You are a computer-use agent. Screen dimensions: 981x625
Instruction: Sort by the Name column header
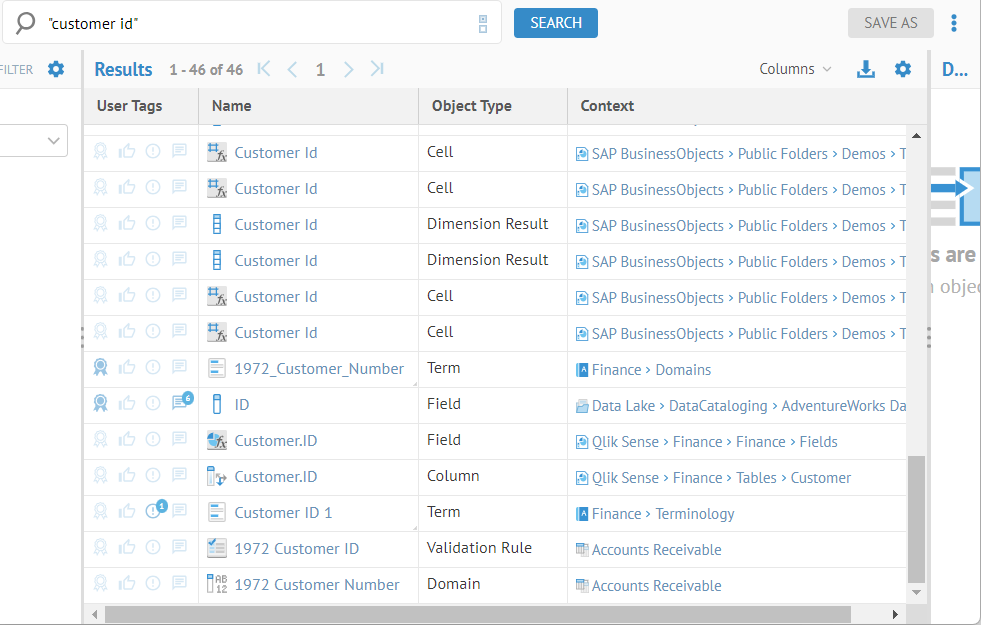point(232,106)
